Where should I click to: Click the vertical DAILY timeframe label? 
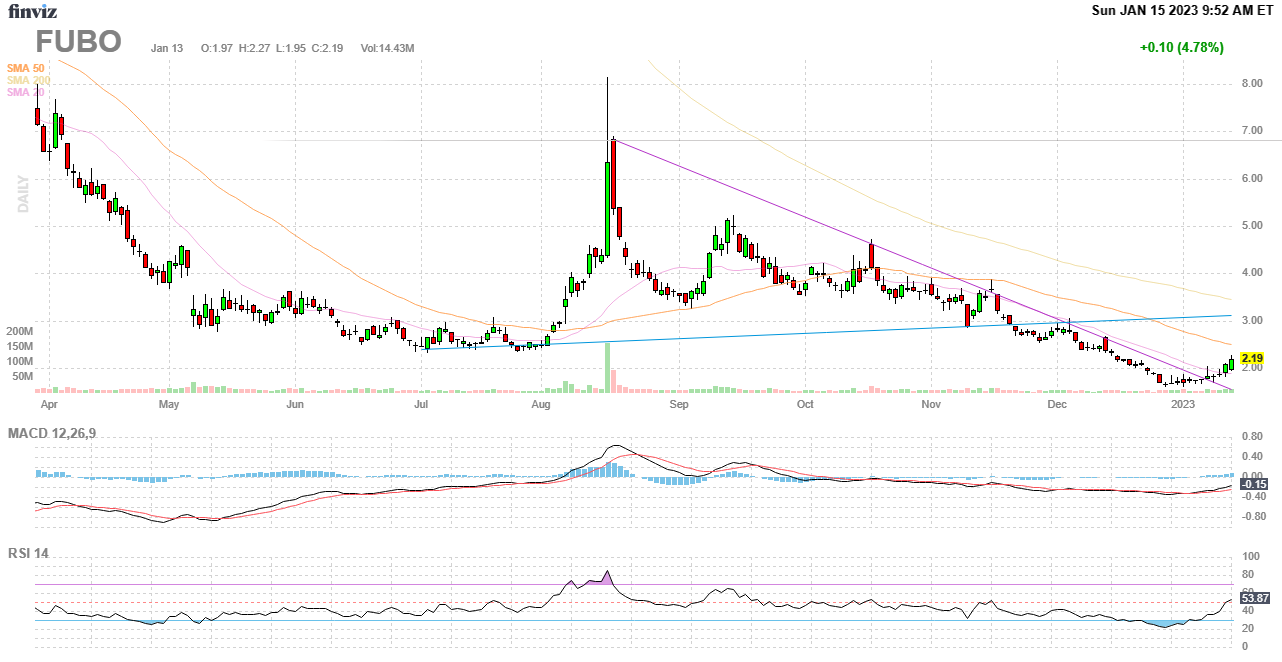22,194
